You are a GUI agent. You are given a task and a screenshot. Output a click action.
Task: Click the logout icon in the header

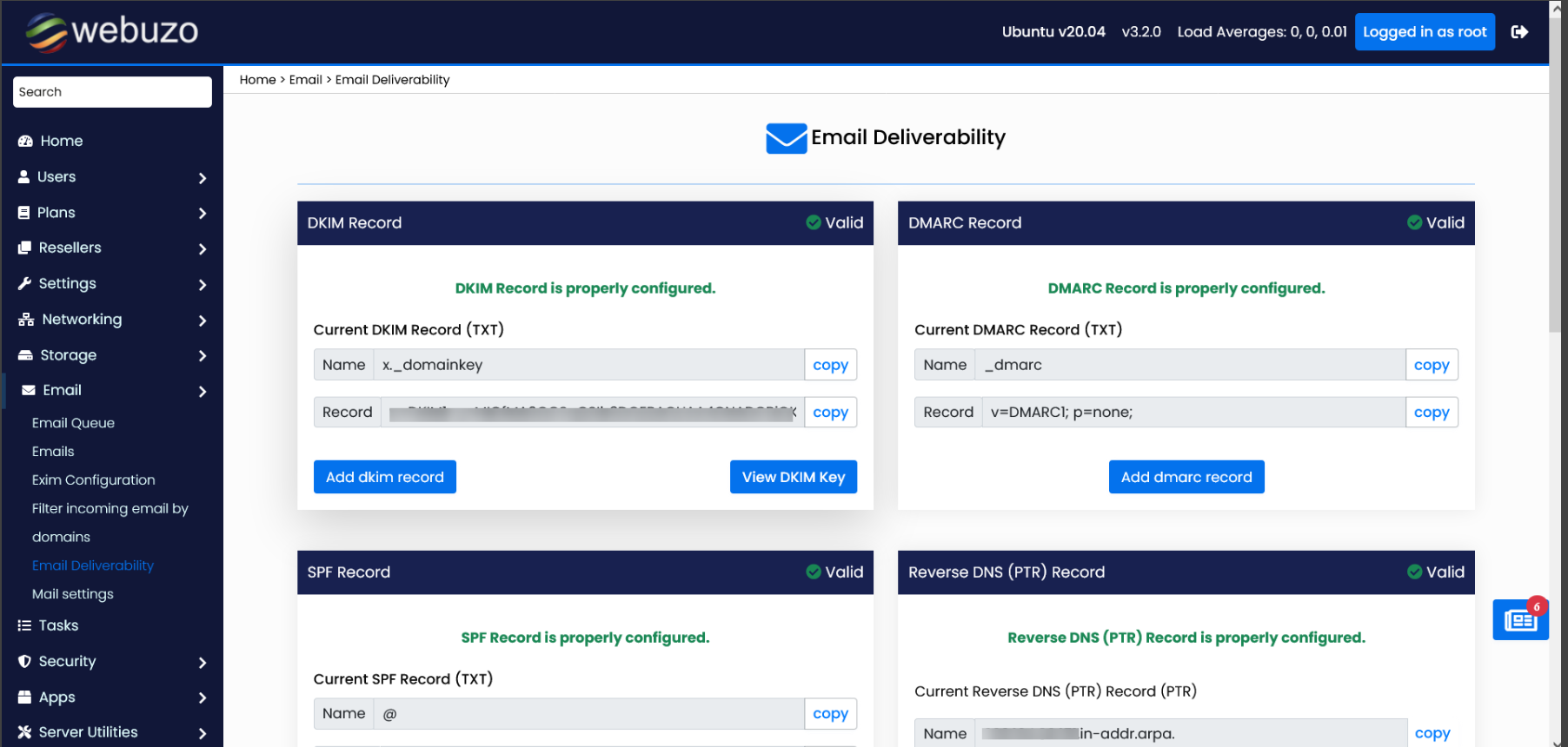pos(1519,32)
